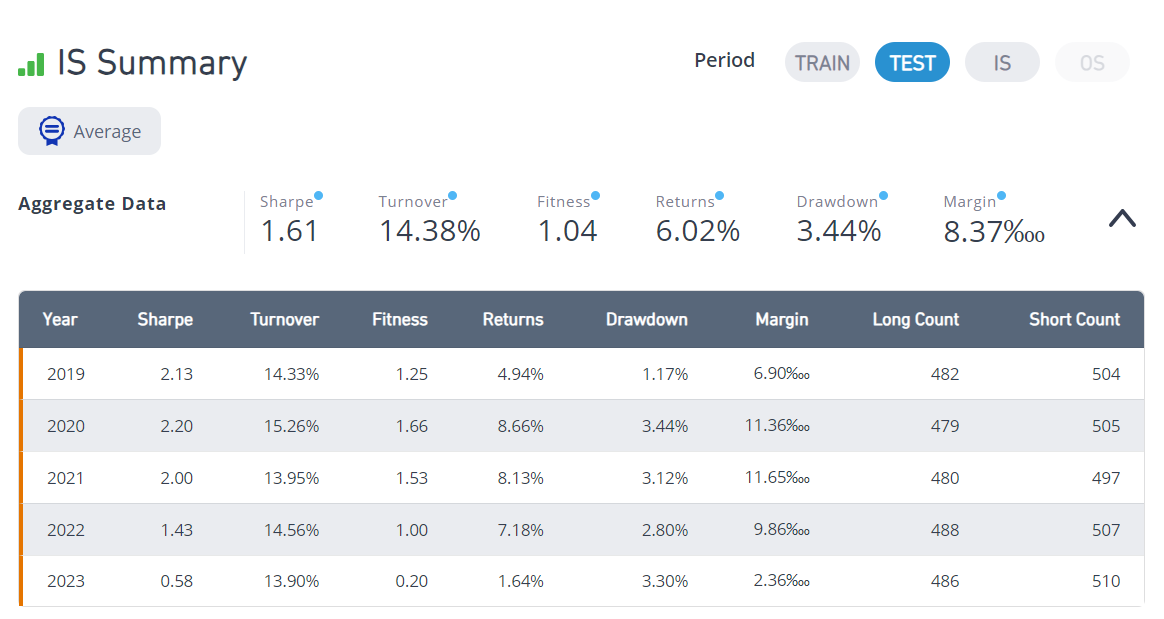
Task: Switch period to IS
Action: tap(1002, 62)
